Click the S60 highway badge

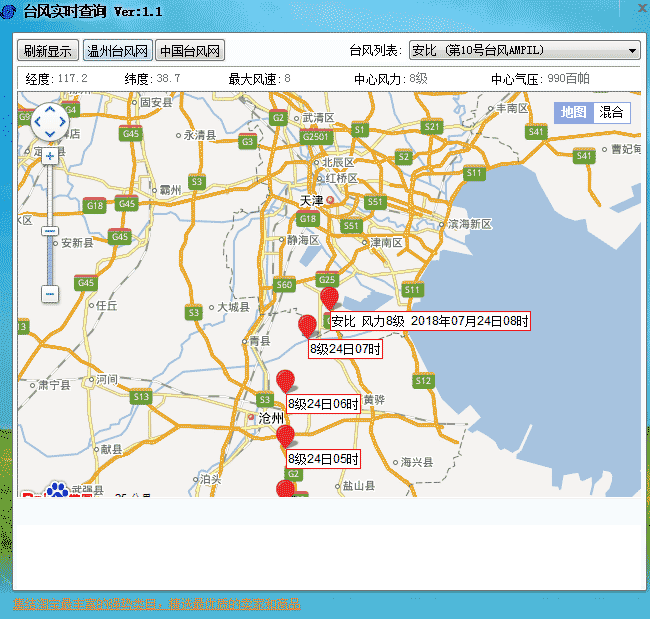(284, 285)
